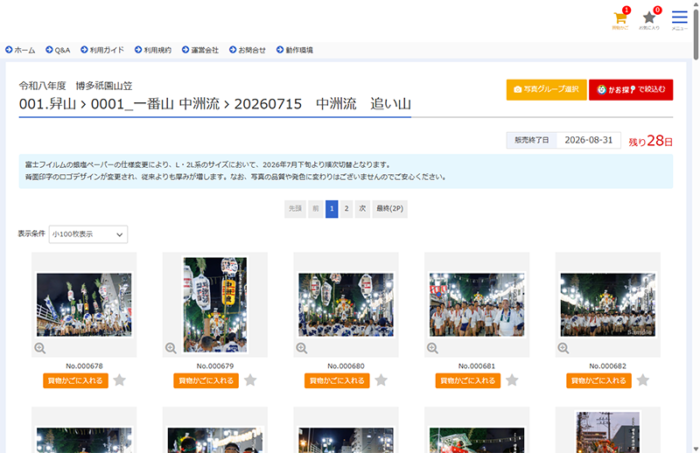Zoom photo No.000680 with magnifier icon
This screenshot has width=700, height=453.
(x=301, y=348)
